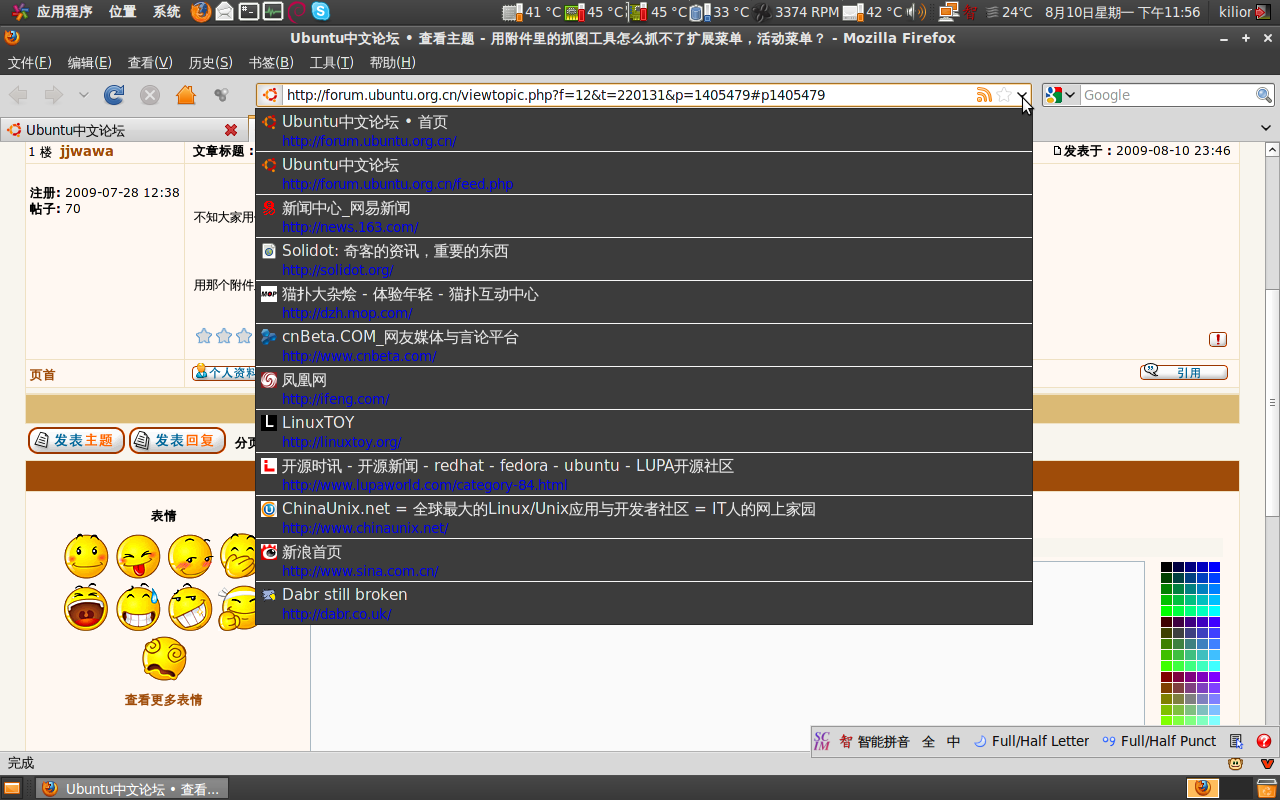
Task: Toggle Full/Half Punct mode
Action: [x=1159, y=741]
